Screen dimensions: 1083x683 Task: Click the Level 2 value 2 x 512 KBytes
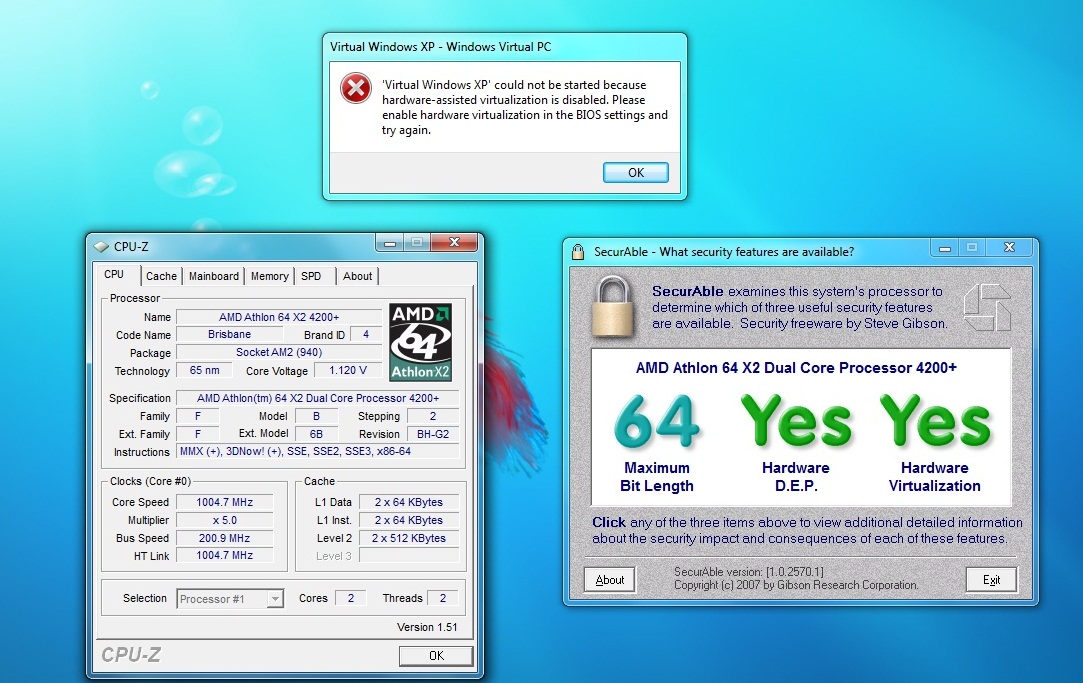click(x=409, y=538)
